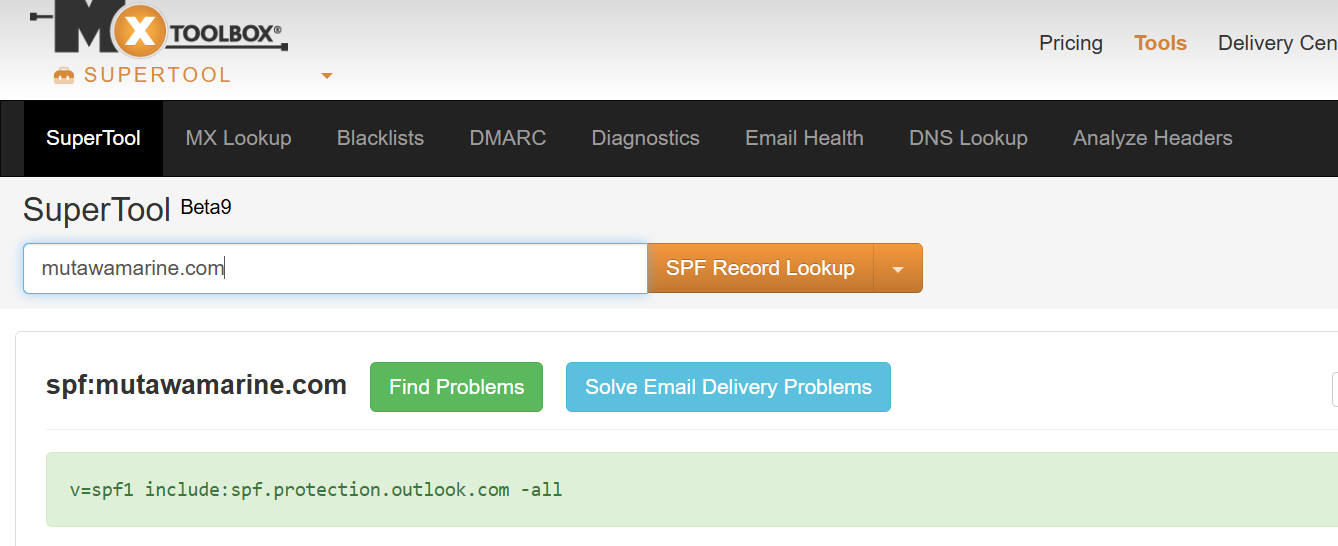1338x546 pixels.
Task: Click the v=spf1 SPF record text
Action: tap(316, 490)
